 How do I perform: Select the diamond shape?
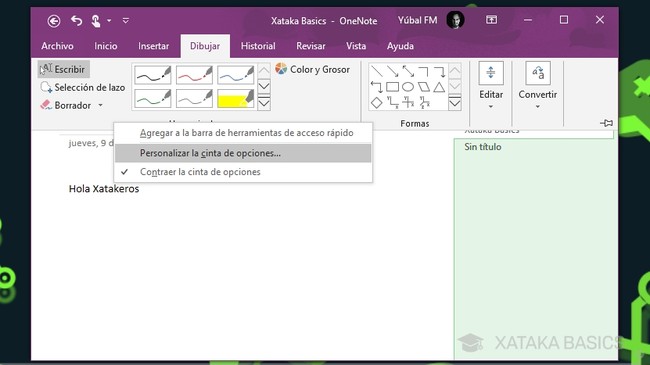pos(377,102)
